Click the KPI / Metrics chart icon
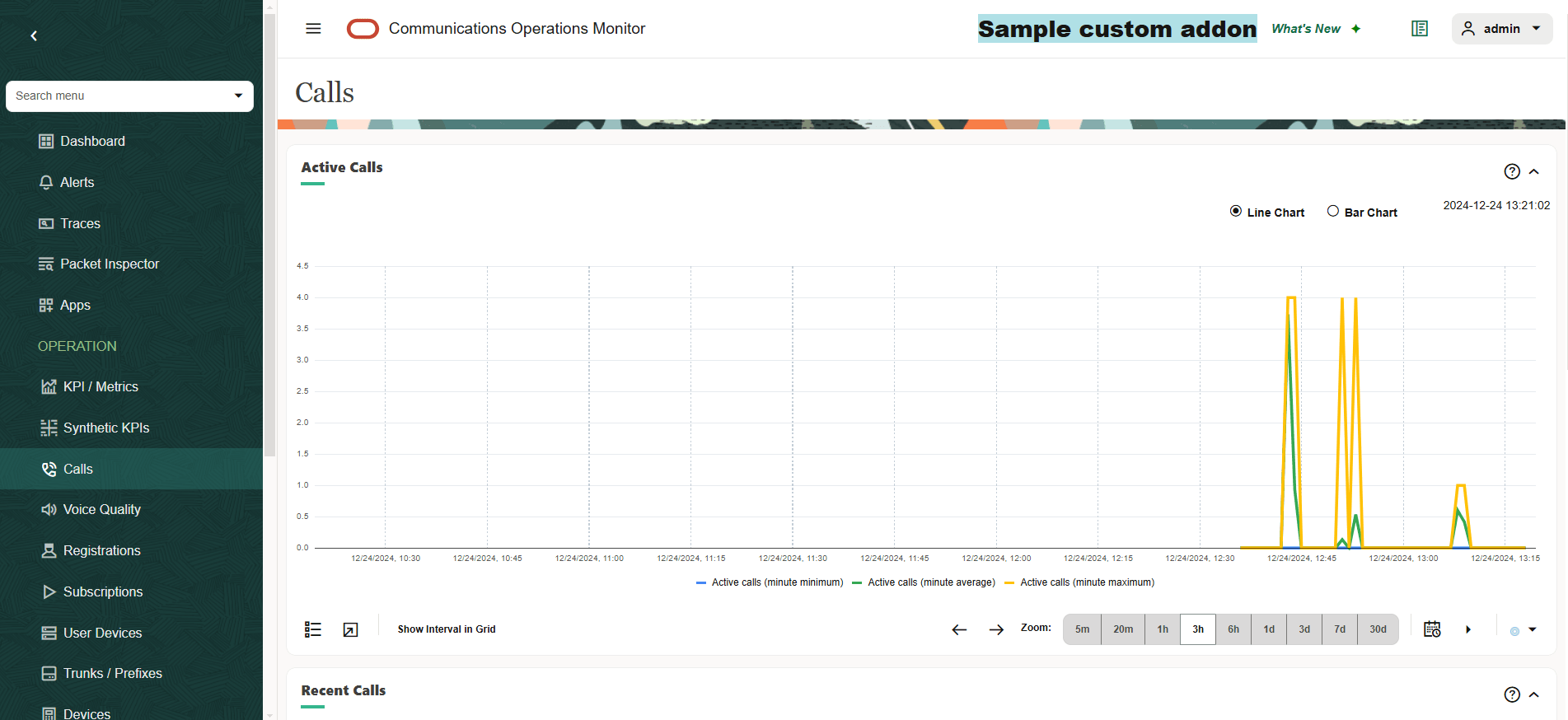The image size is (1568, 720). point(49,386)
